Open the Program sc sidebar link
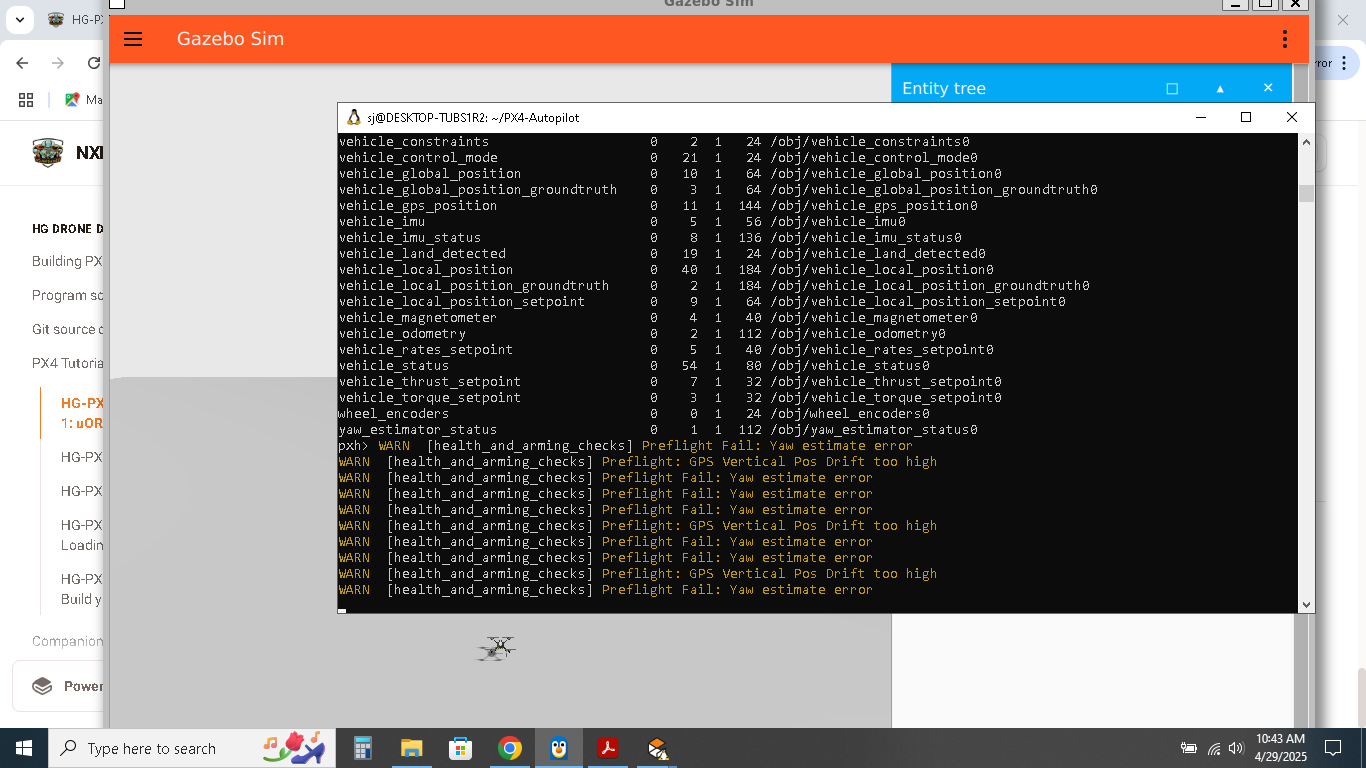This screenshot has height=768, width=1366. (x=67, y=295)
